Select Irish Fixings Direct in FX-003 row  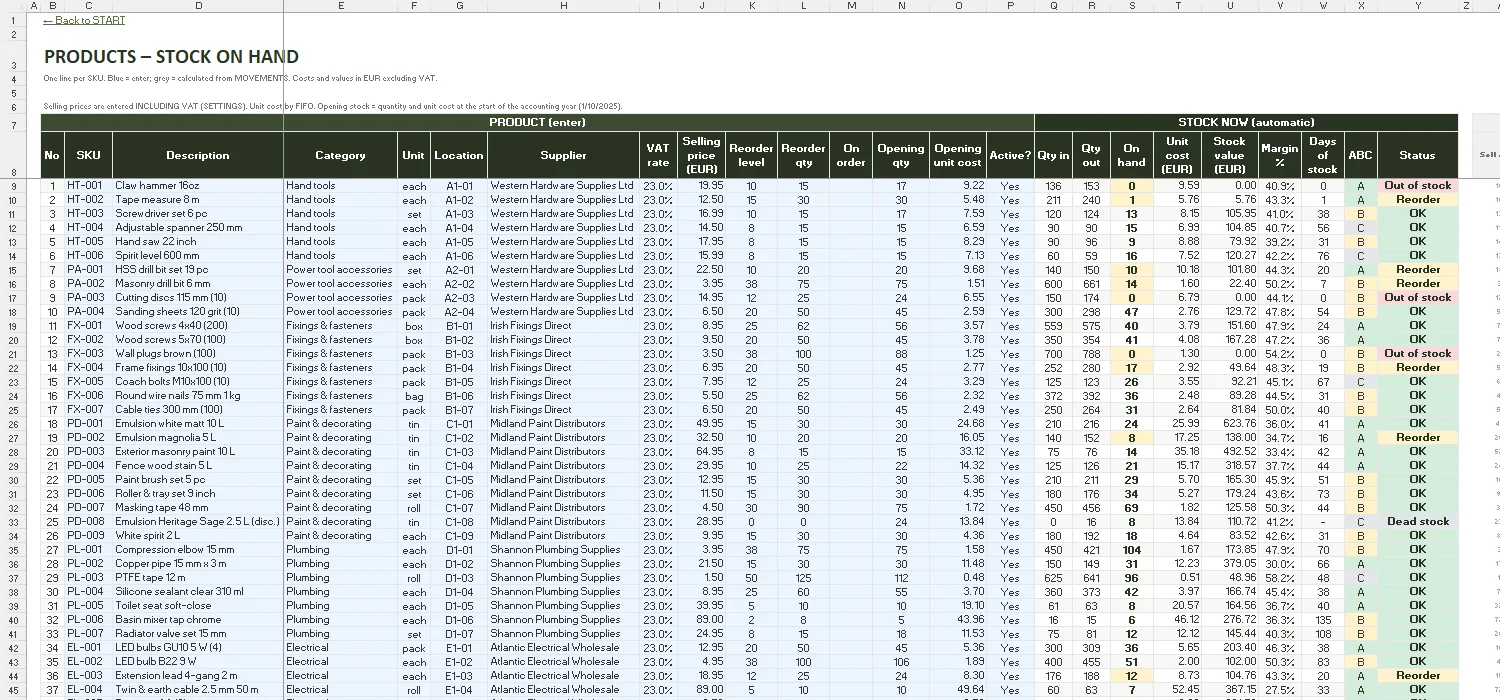coord(563,354)
